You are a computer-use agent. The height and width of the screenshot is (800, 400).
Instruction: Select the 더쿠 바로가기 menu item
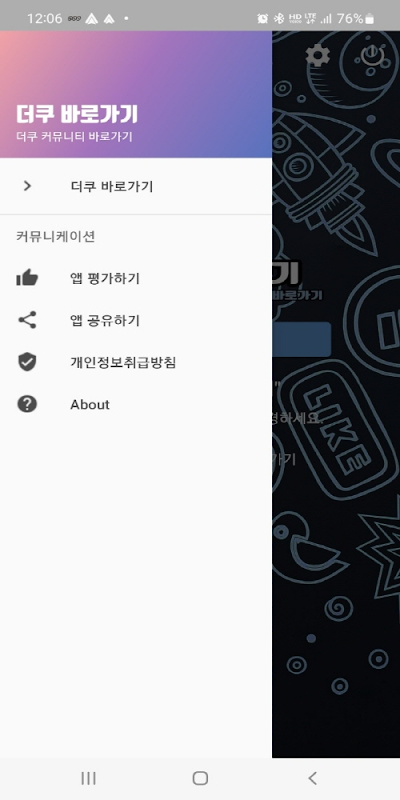(x=136, y=186)
